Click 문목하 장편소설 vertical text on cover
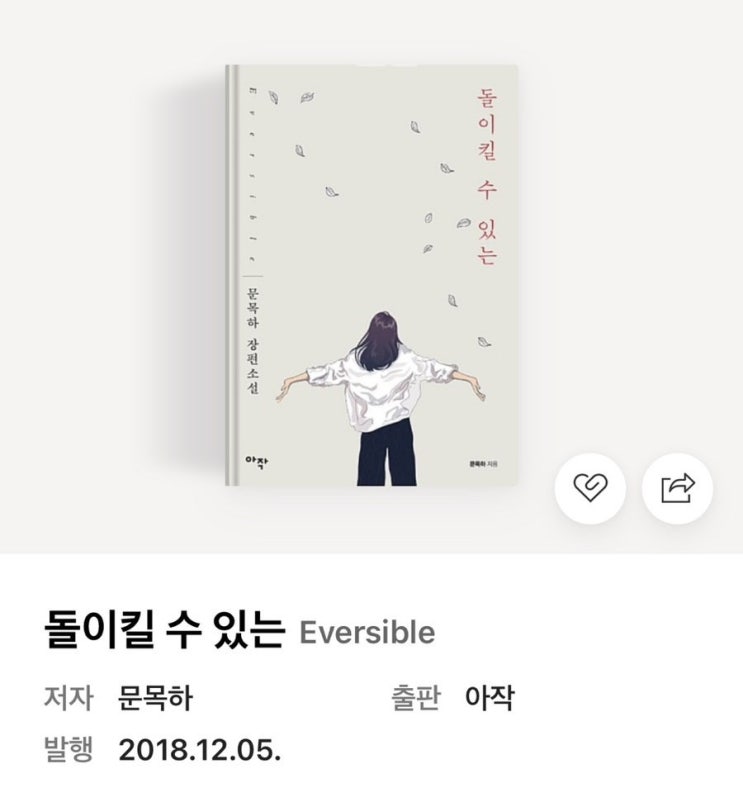Viewport: 743px width, 802px height. (x=253, y=341)
